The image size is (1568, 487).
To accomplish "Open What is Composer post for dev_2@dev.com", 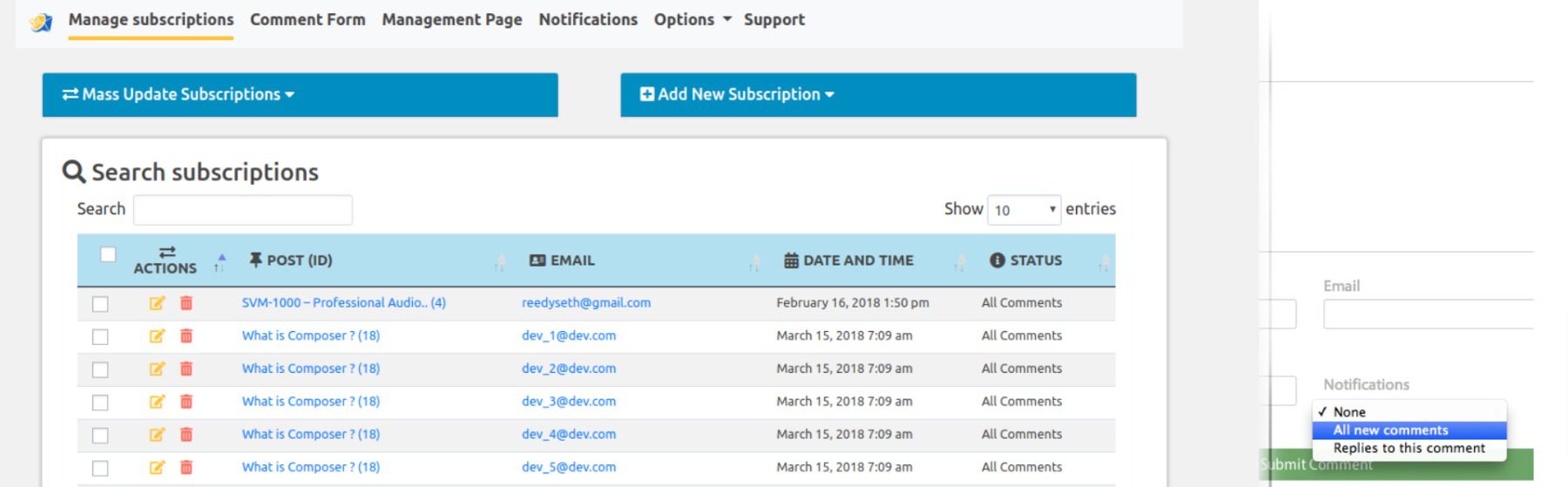I will [311, 369].
